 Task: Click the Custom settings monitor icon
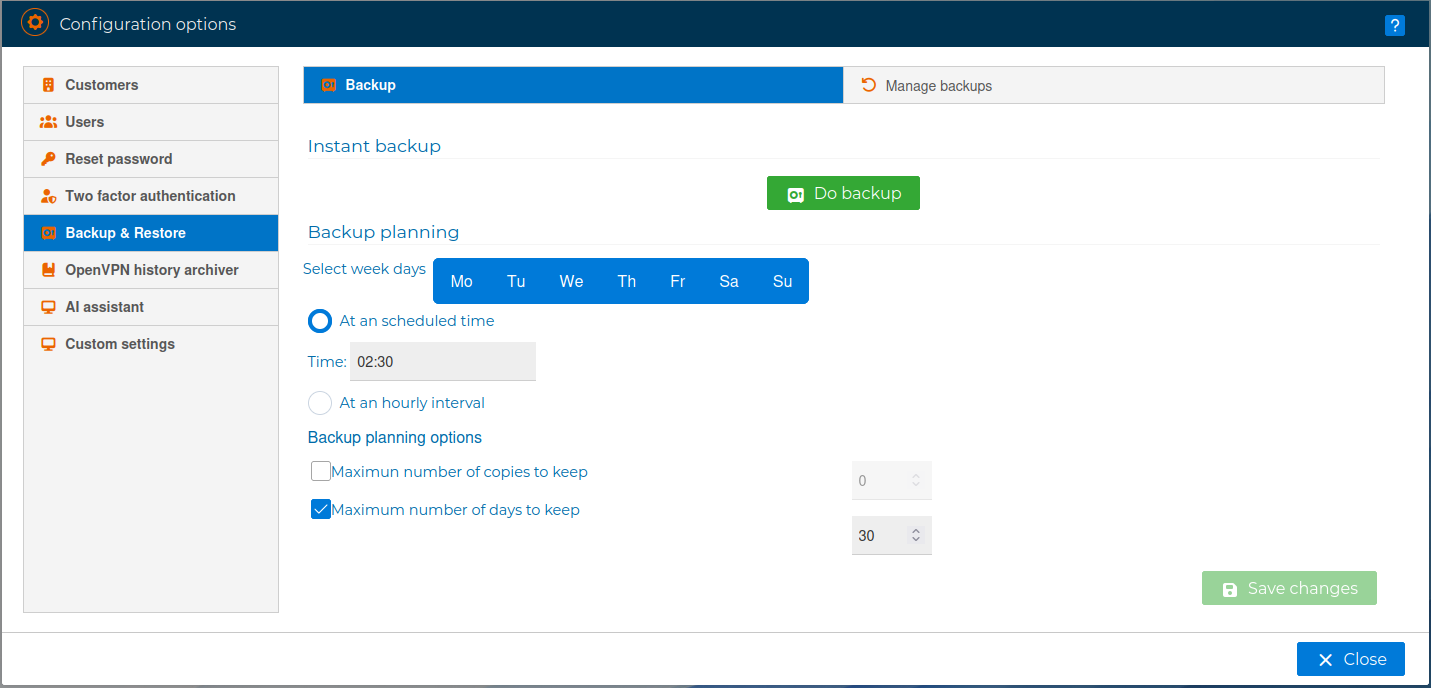coord(48,344)
